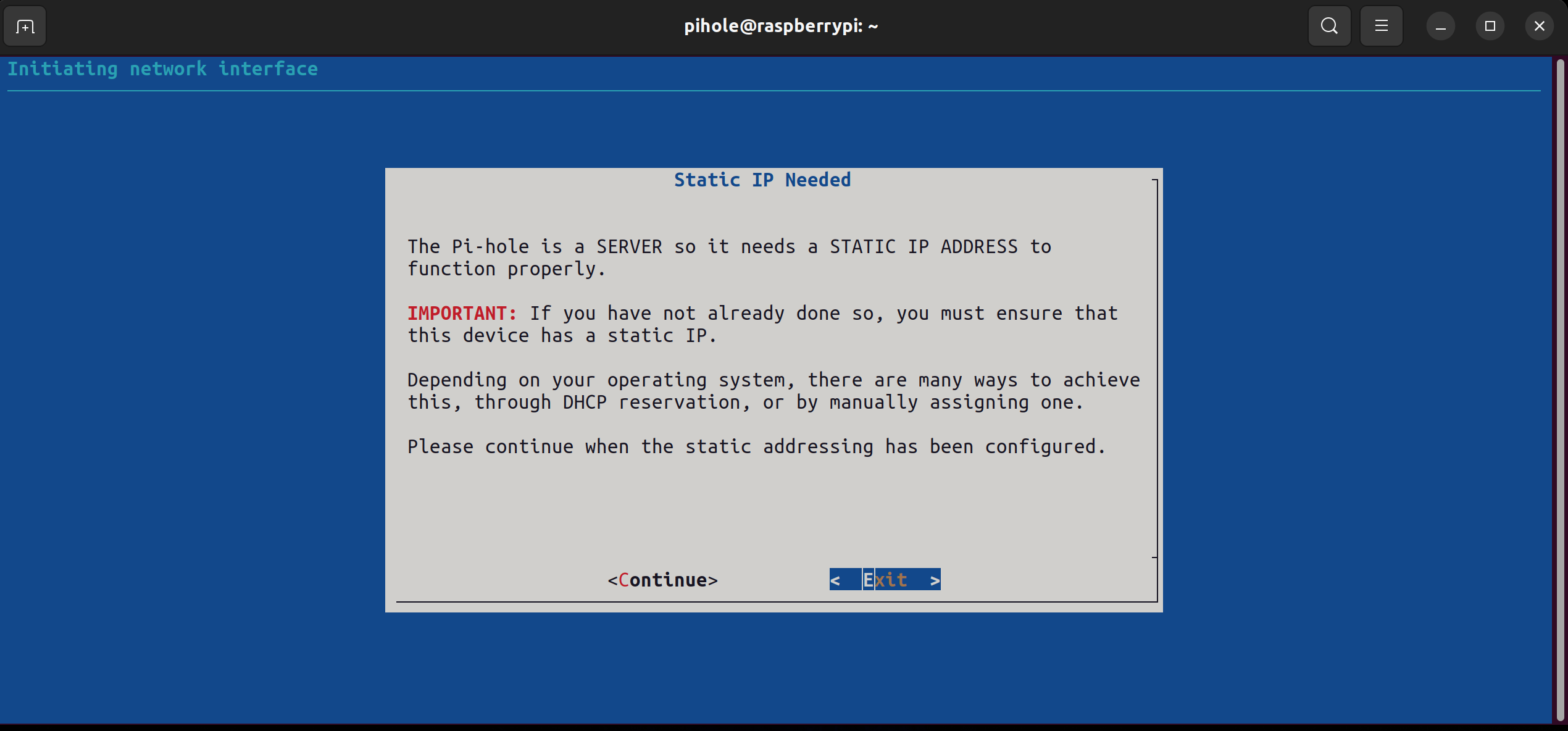Close the terminal window
The image size is (1568, 731).
pos(1539,27)
